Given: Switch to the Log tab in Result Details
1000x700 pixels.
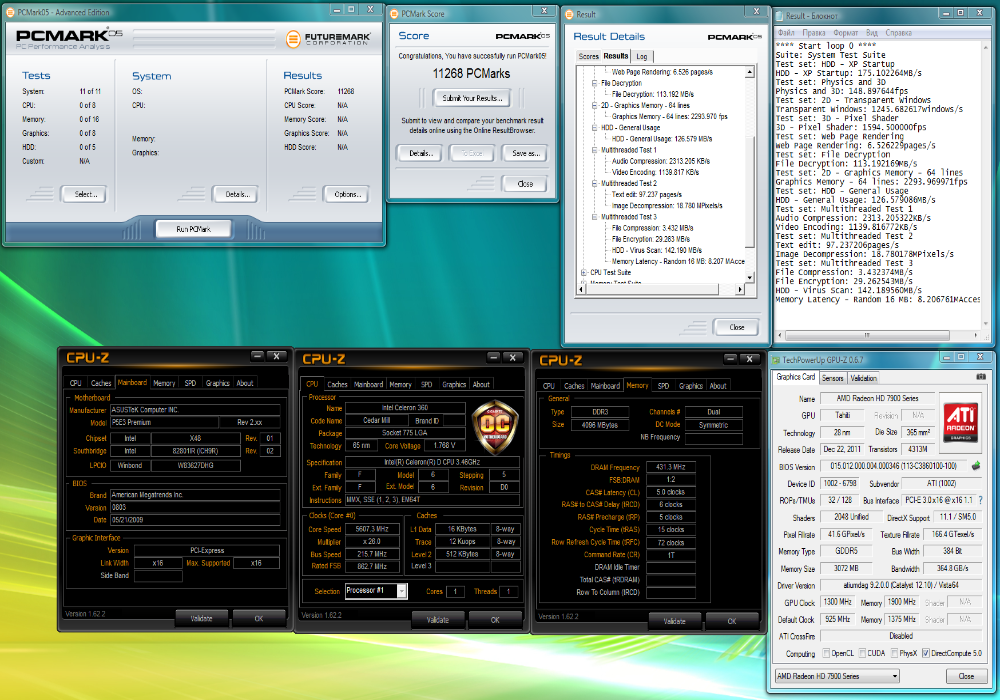Looking at the screenshot, I should pyautogui.click(x=642, y=56).
